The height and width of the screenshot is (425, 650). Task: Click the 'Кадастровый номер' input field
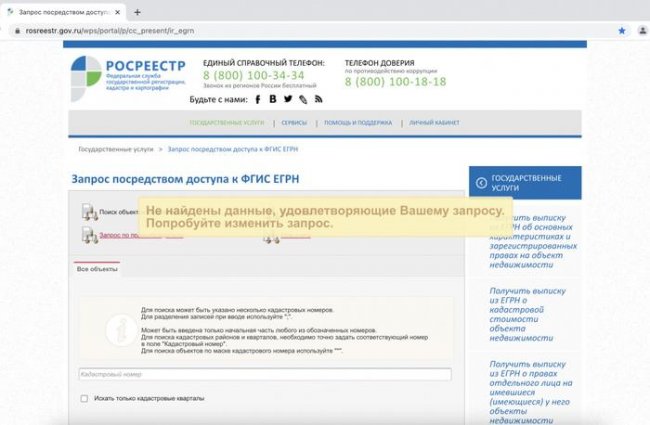[x=264, y=375]
